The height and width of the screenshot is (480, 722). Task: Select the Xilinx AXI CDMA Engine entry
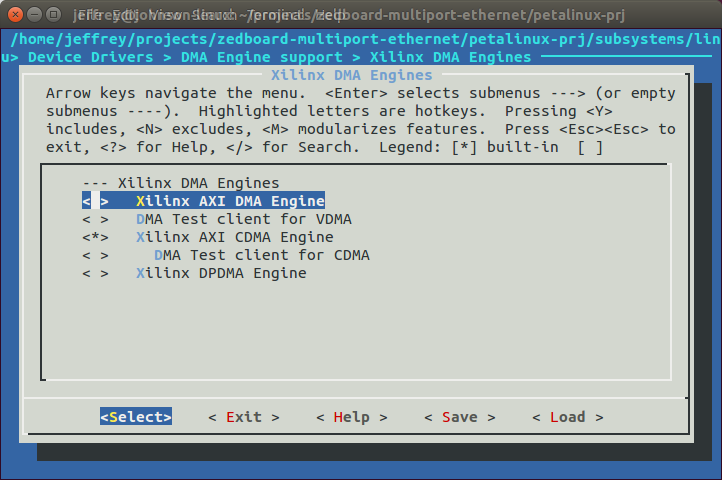pyautogui.click(x=235, y=237)
